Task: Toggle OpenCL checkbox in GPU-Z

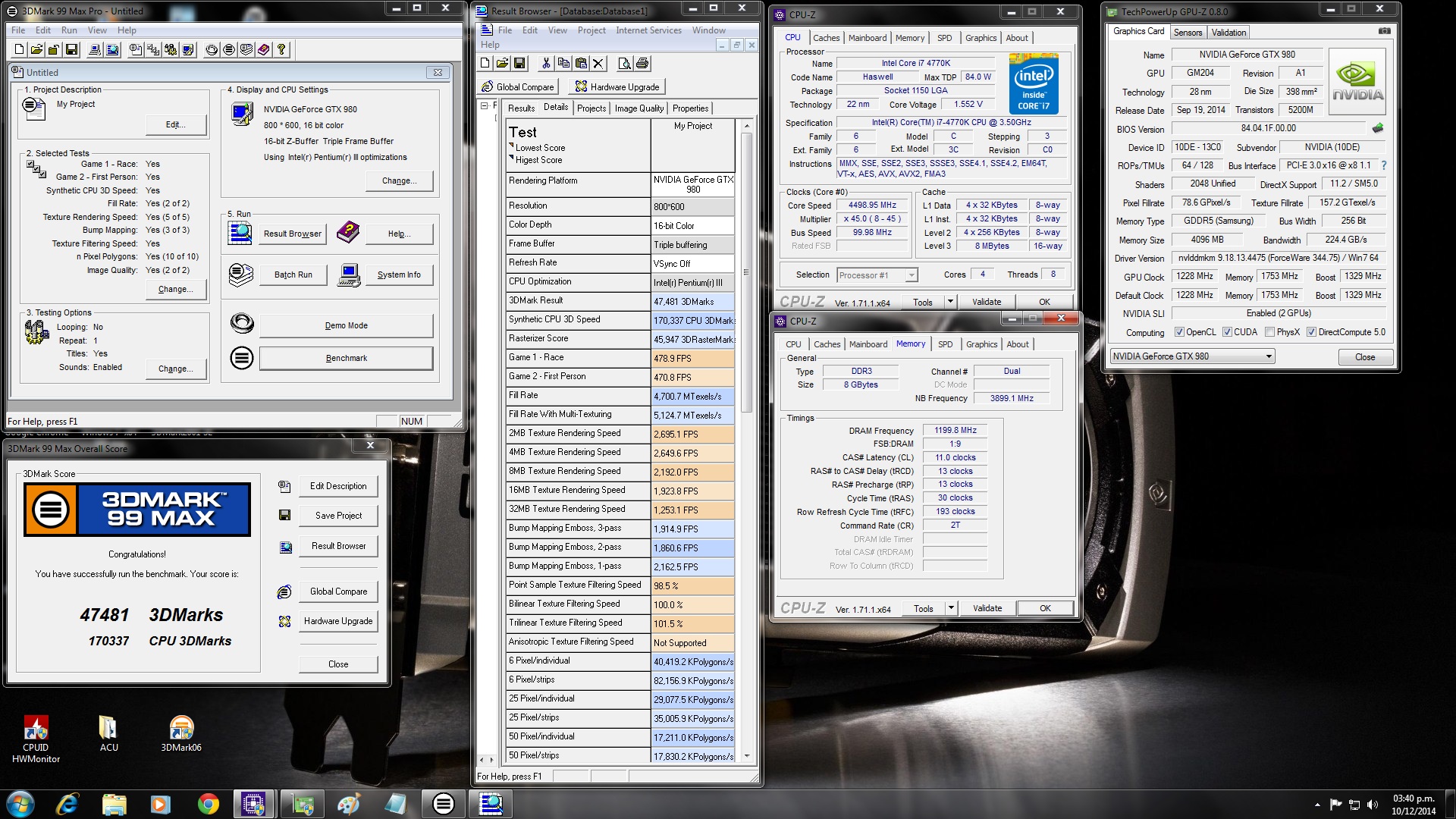Action: (1179, 332)
